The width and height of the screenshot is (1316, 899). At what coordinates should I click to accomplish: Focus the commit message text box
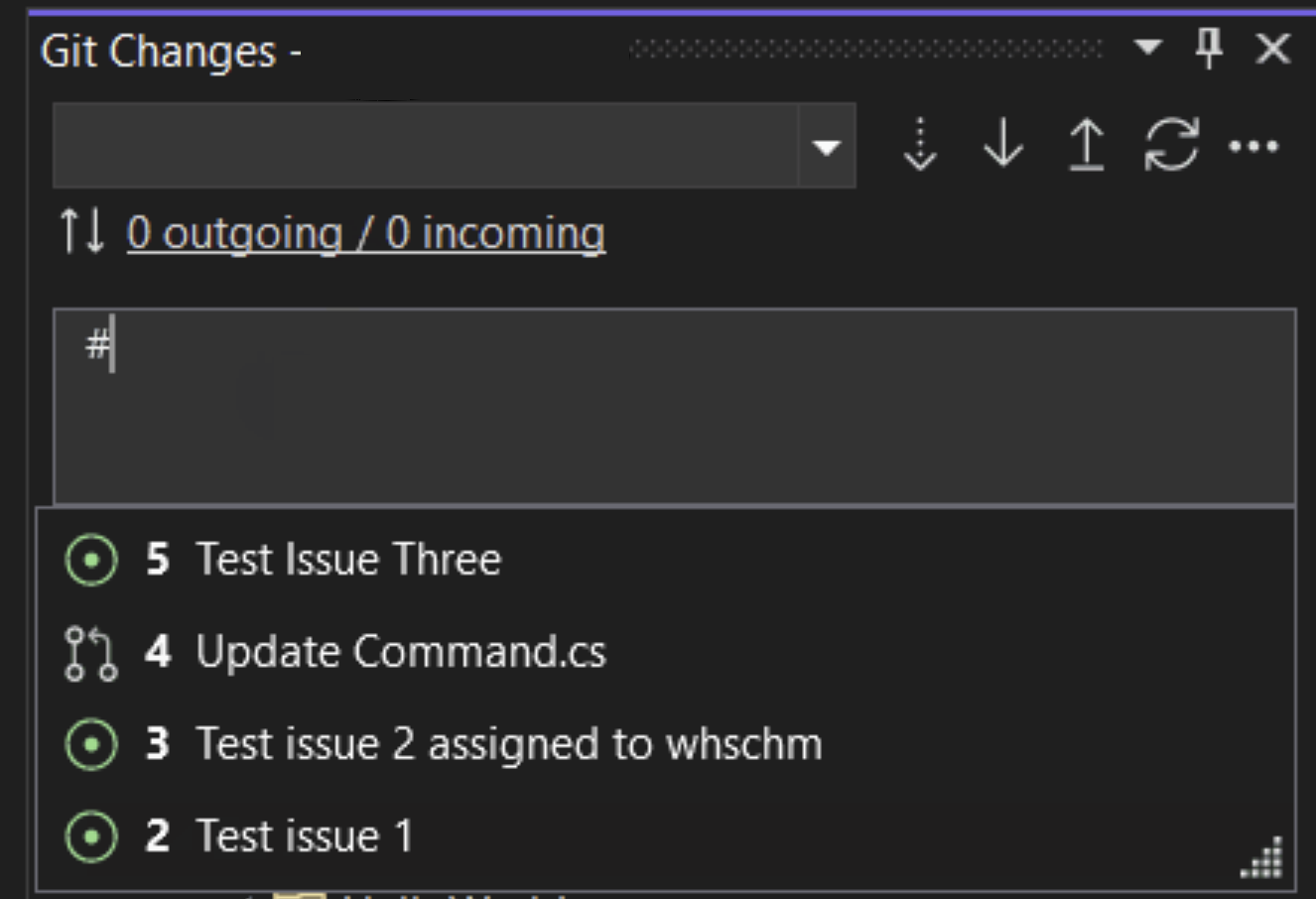(x=674, y=406)
